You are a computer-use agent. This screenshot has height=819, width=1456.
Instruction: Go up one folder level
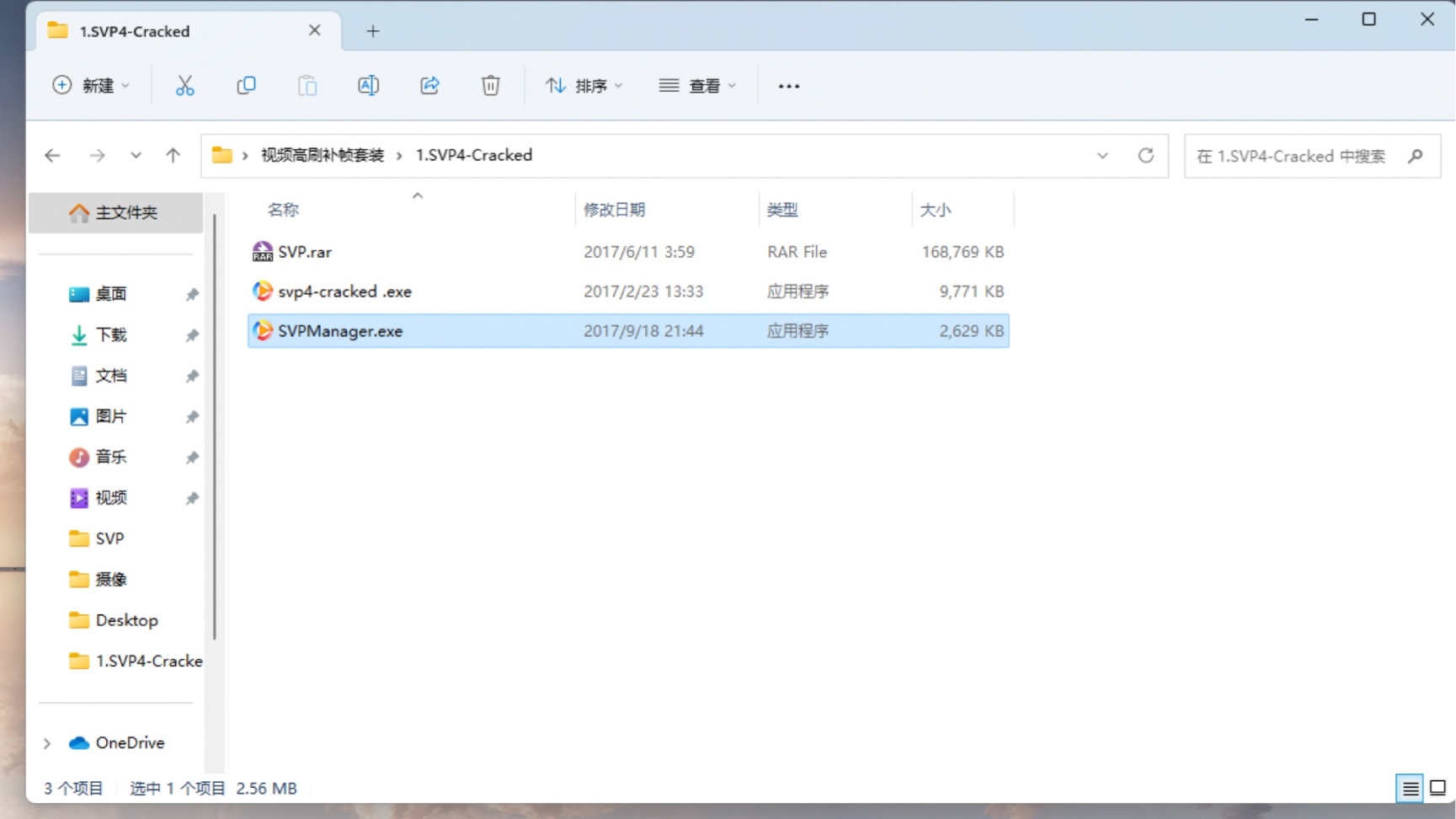(x=173, y=155)
